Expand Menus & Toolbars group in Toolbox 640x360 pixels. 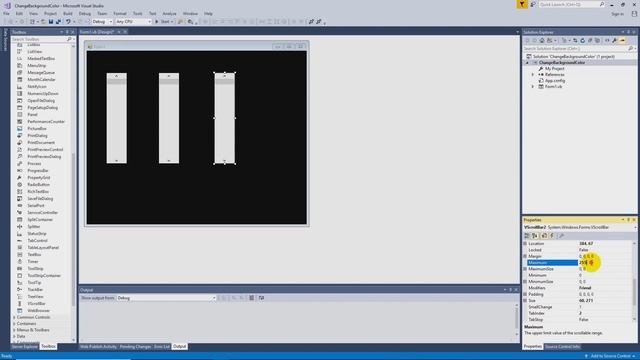pyautogui.click(x=14, y=330)
